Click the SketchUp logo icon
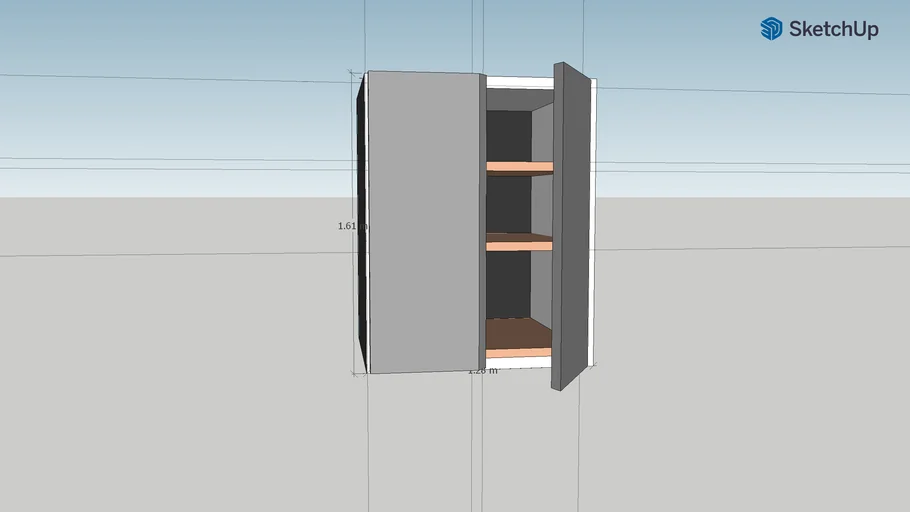Viewport: 910px width, 512px height. [771, 29]
